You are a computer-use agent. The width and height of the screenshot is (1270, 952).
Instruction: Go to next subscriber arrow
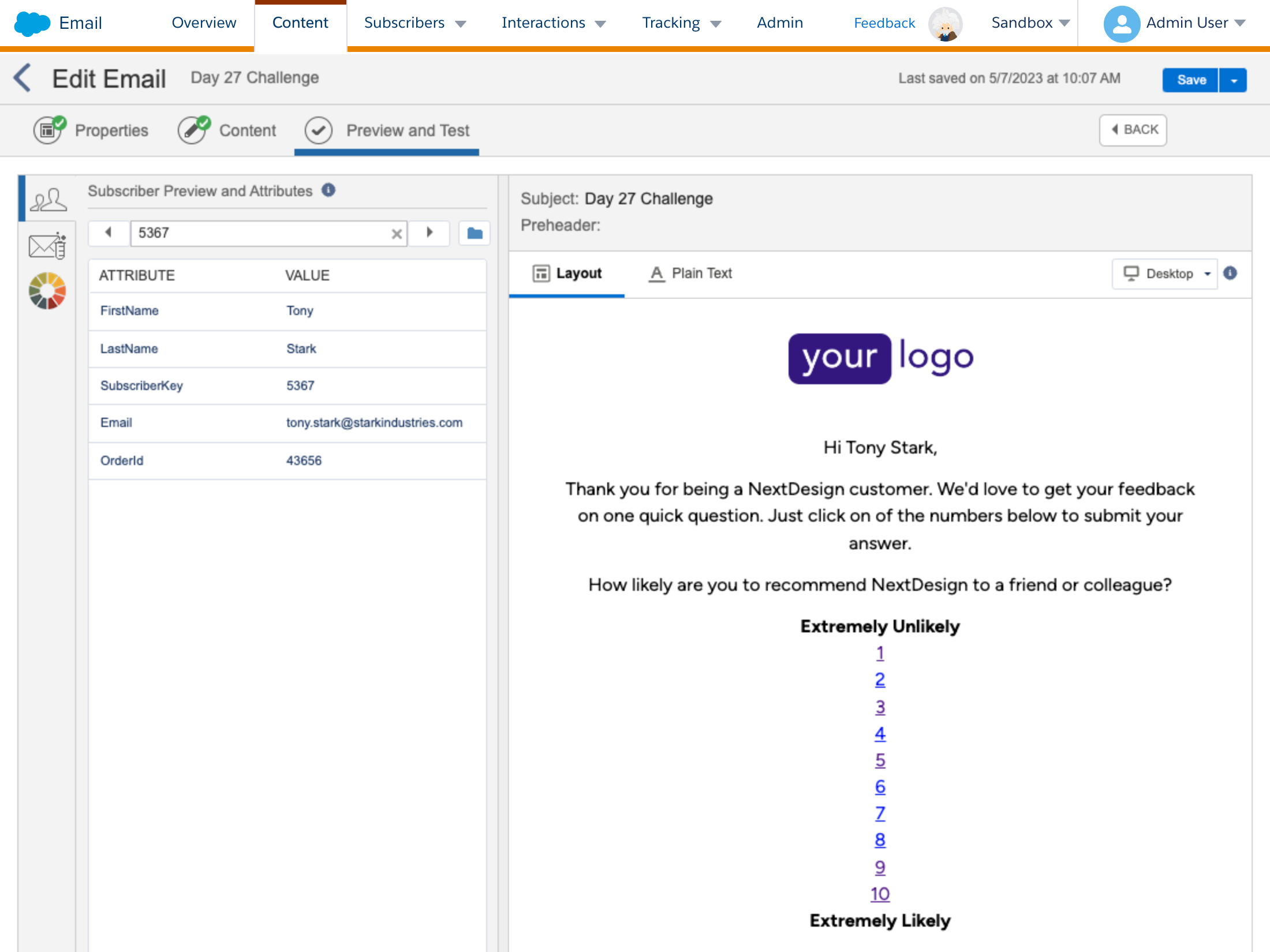click(429, 233)
